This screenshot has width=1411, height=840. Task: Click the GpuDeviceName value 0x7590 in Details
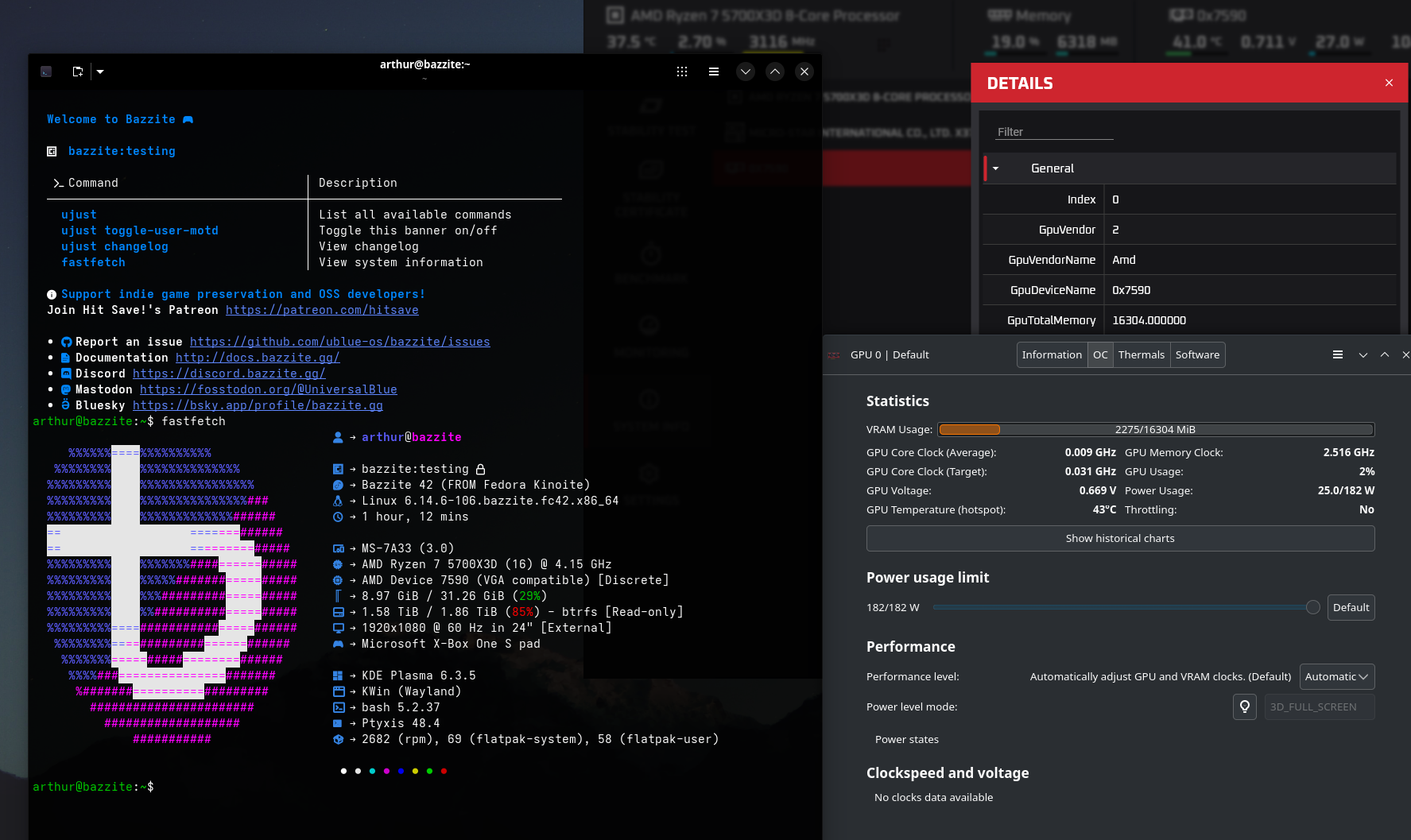[1131, 290]
